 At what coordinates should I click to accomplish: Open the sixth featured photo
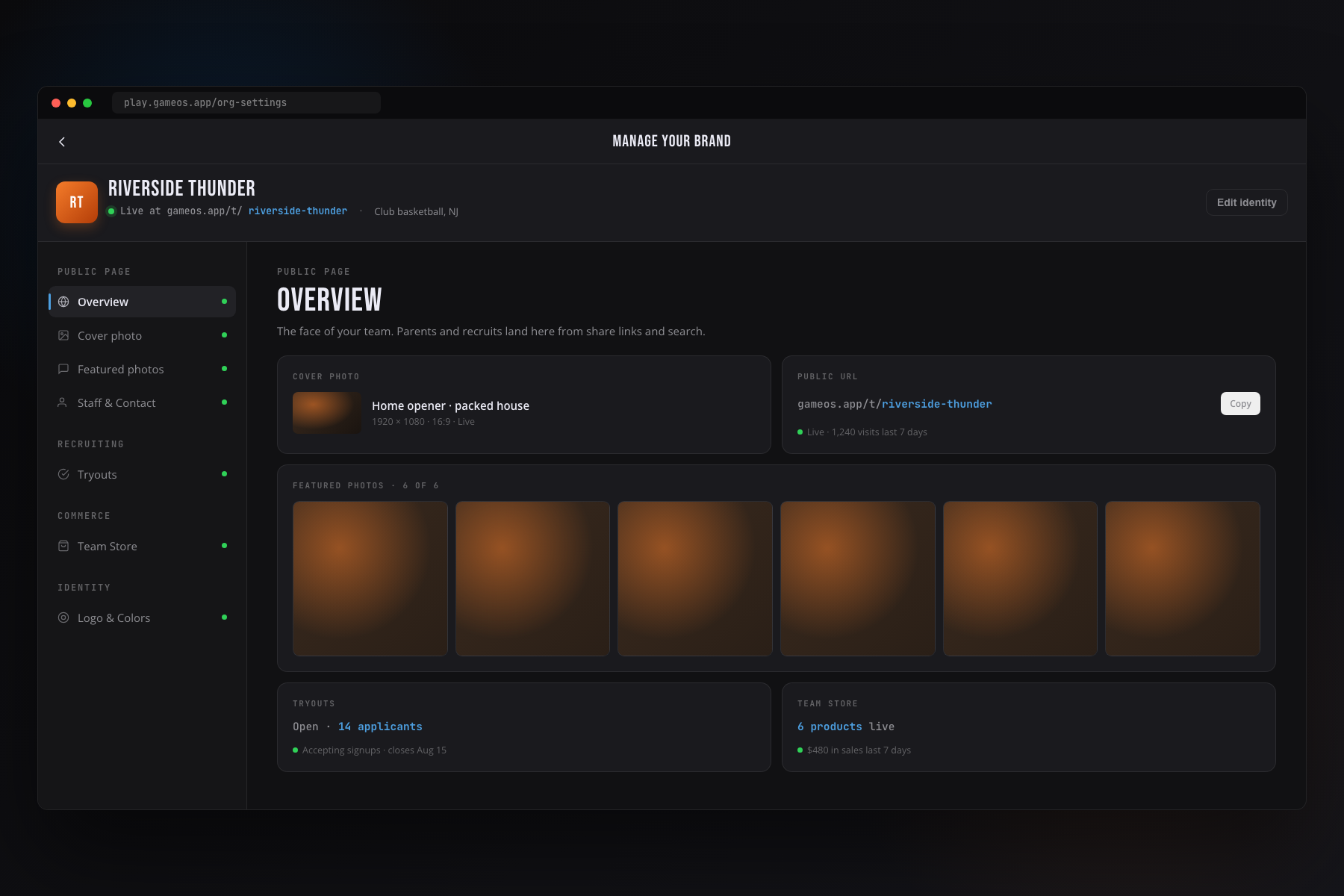pyautogui.click(x=1183, y=579)
